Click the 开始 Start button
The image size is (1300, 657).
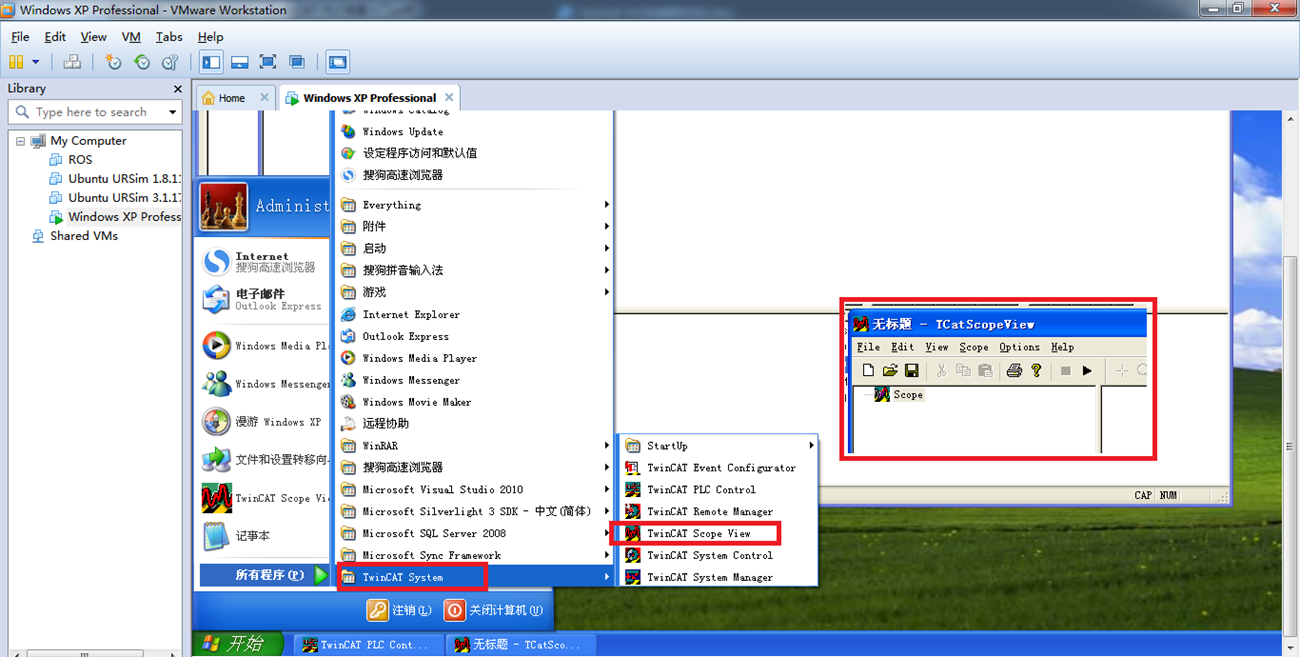[237, 644]
